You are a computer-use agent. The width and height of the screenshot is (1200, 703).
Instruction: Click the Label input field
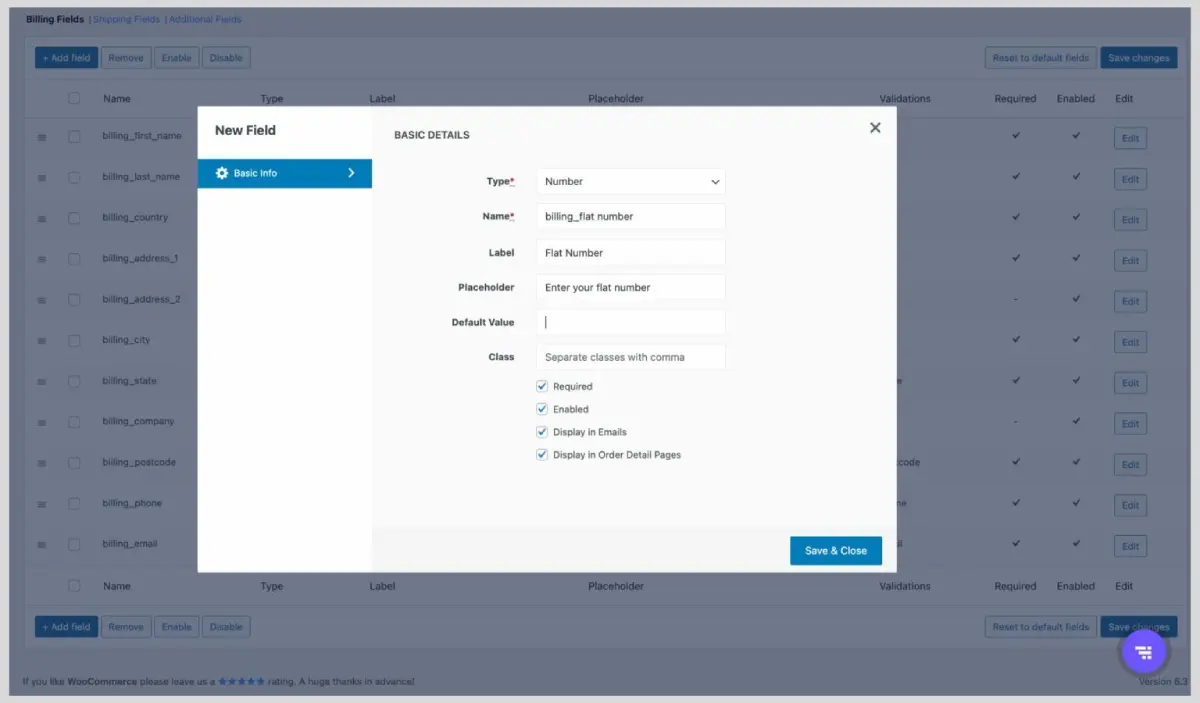tap(631, 252)
